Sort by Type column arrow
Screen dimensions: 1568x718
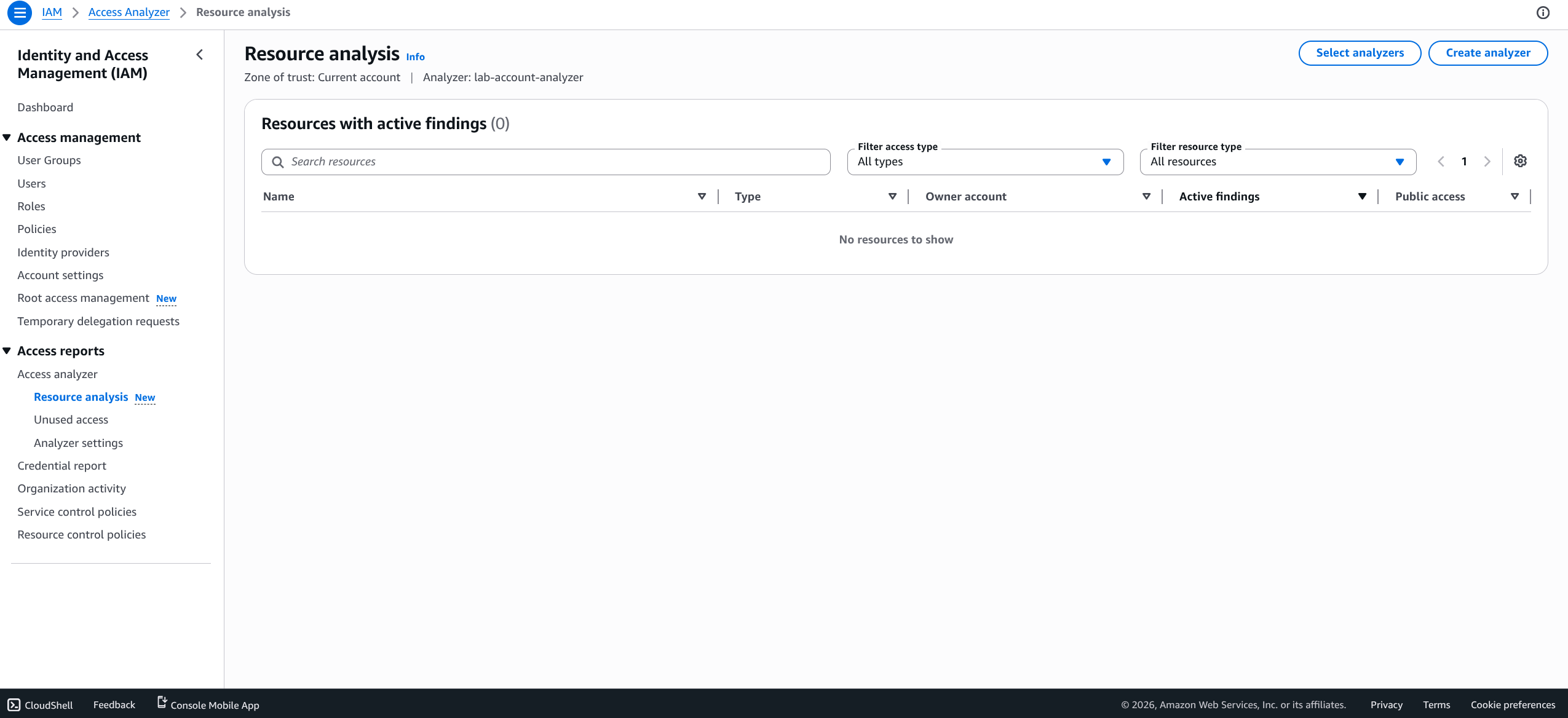click(x=892, y=197)
